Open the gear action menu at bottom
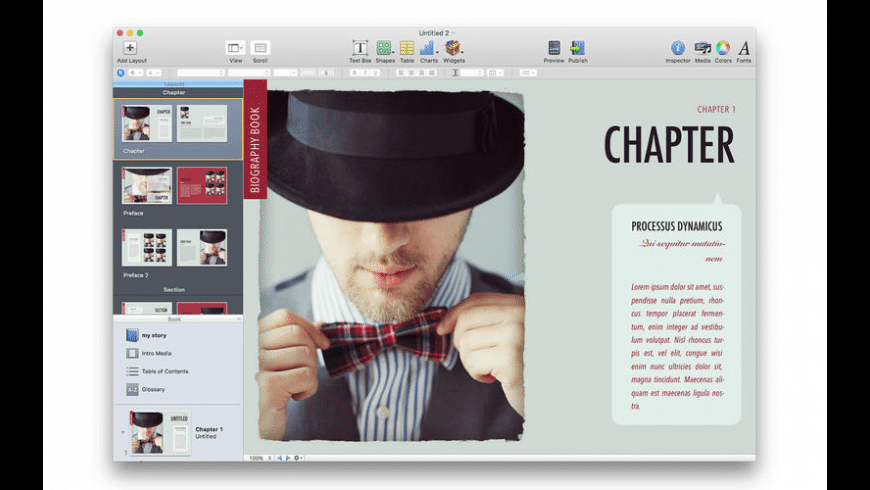 pyautogui.click(x=297, y=458)
